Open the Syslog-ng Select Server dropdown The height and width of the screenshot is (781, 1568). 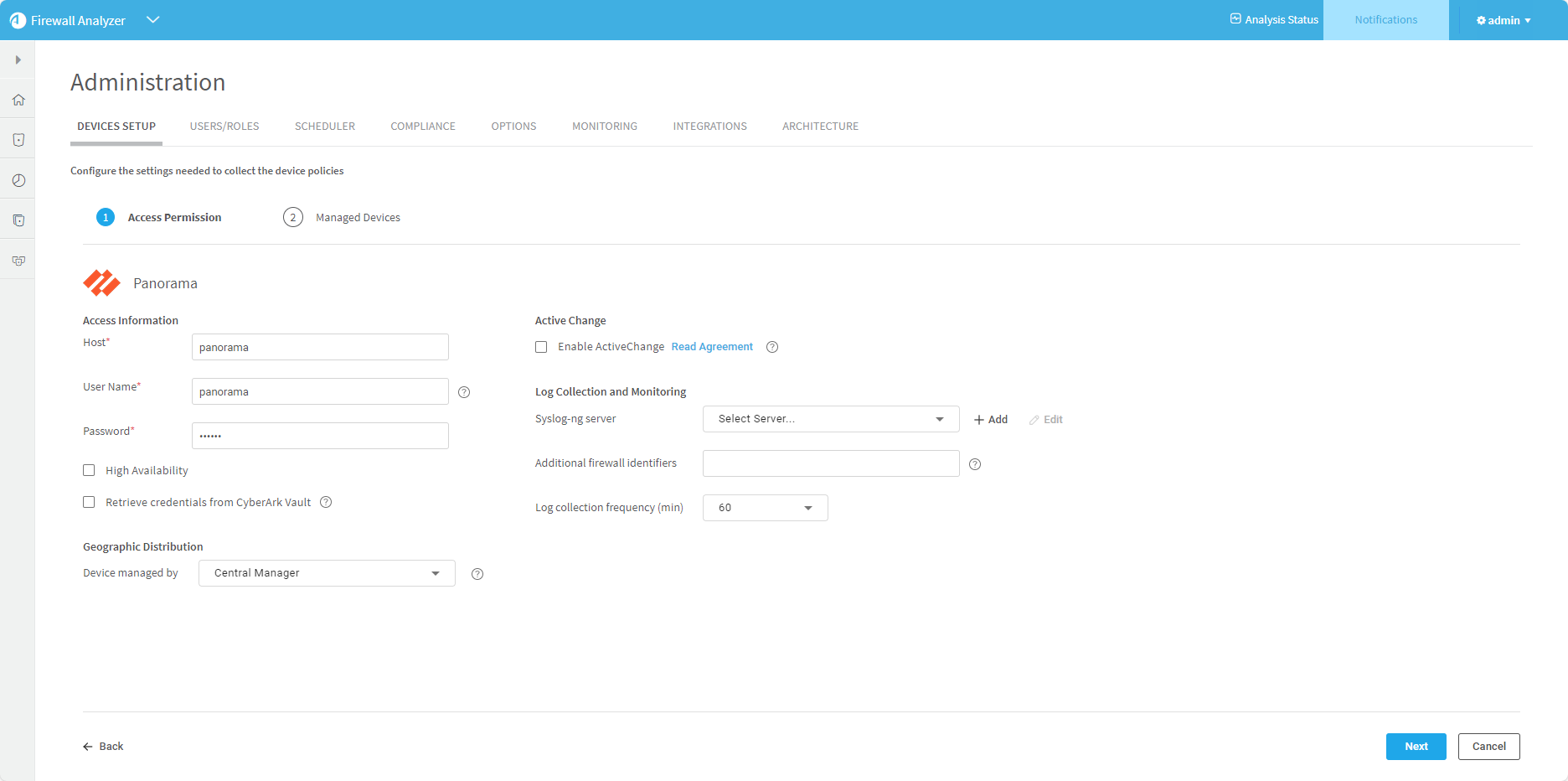[830, 419]
